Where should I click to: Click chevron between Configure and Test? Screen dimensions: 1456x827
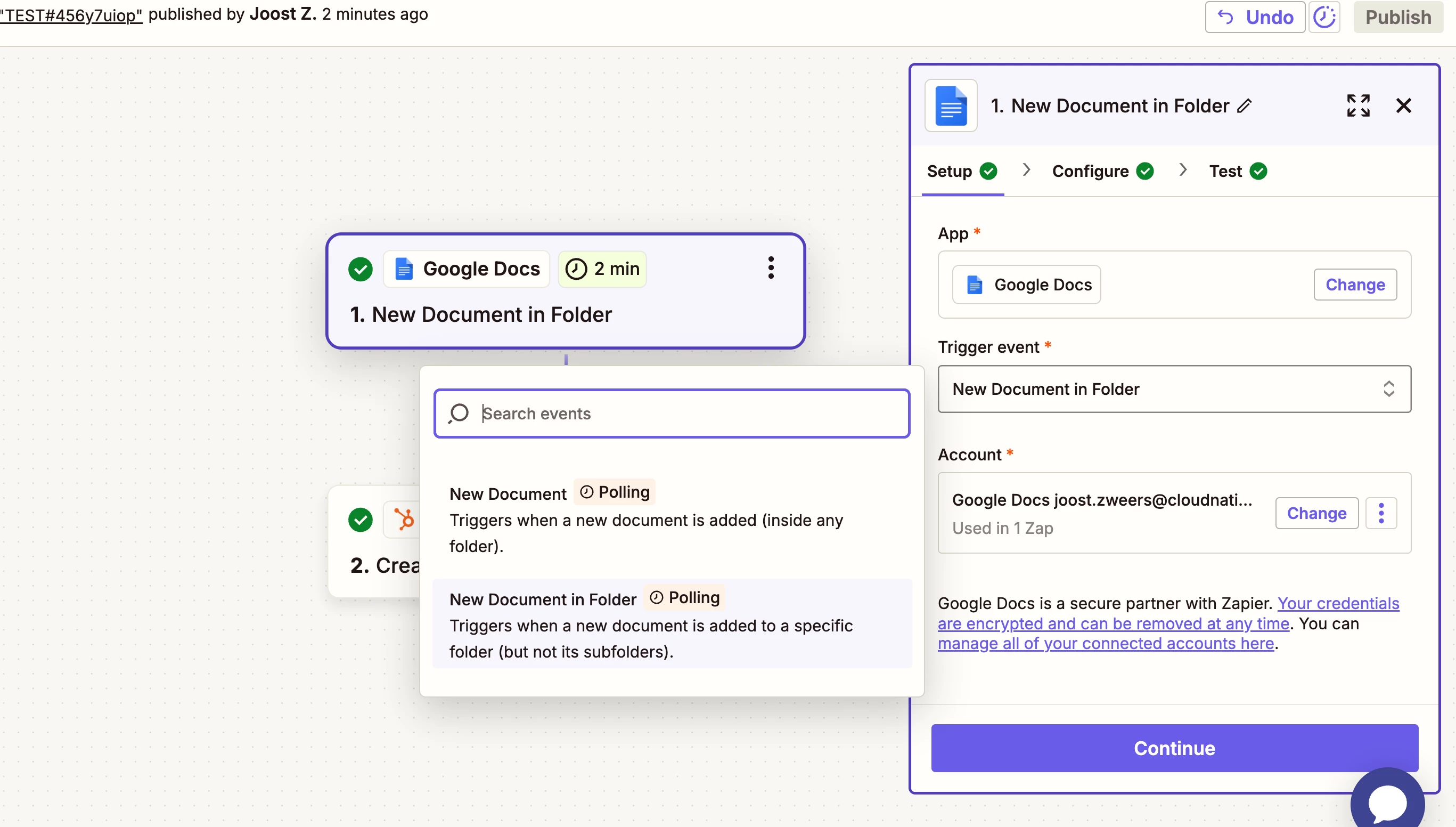point(1183,170)
